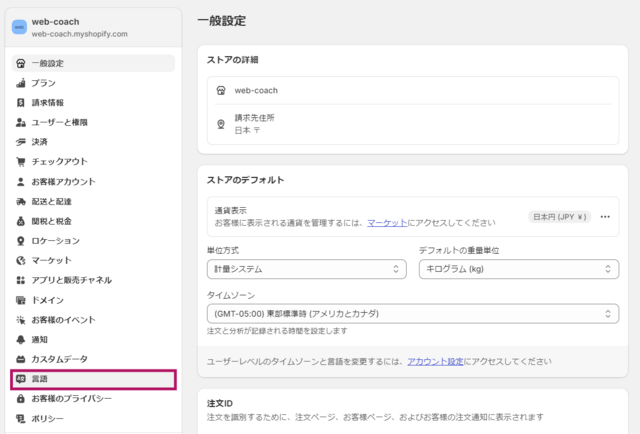Screen dimensions: 640x434
Task: Open アプリと販売チャネル settings
Action: pos(93,280)
